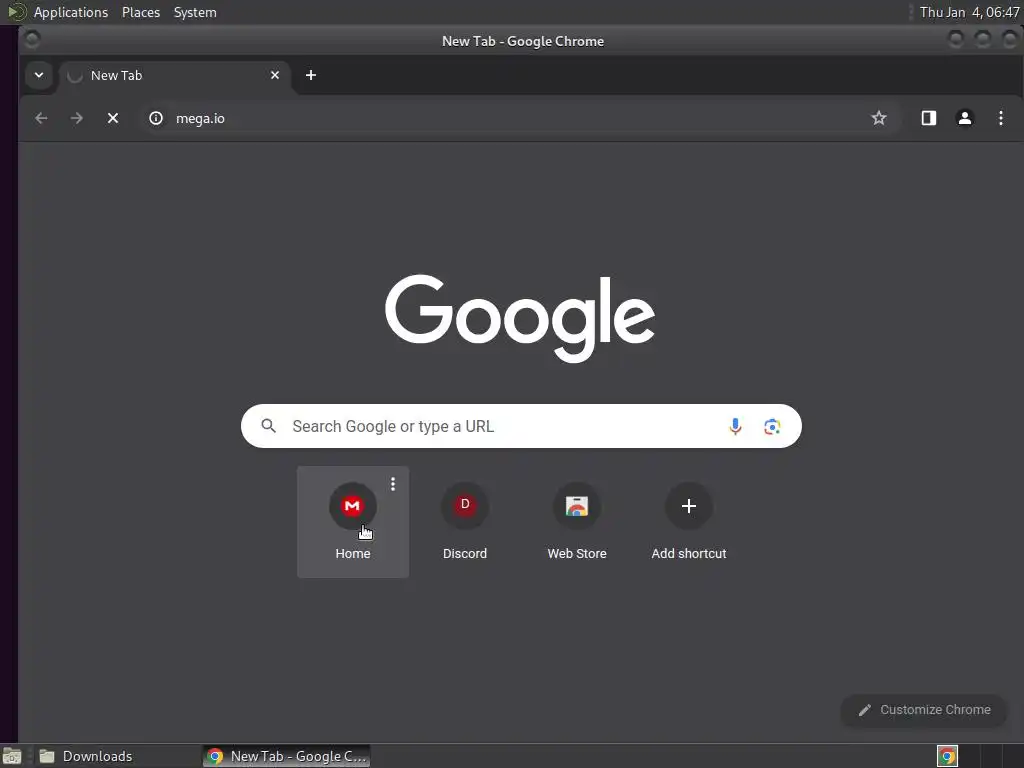Focus the Search Google or type a URL box

point(520,426)
